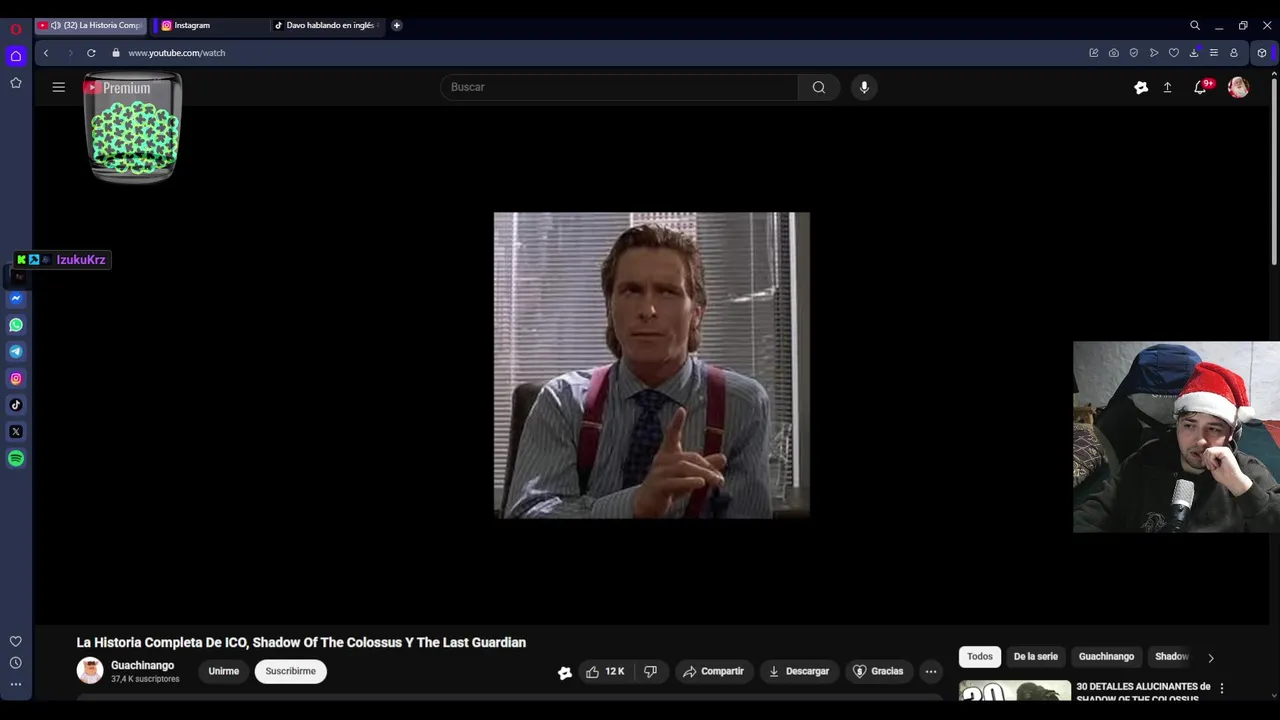The height and width of the screenshot is (720, 1280).
Task: Open X (Twitter) in the sidebar
Action: 16,432
